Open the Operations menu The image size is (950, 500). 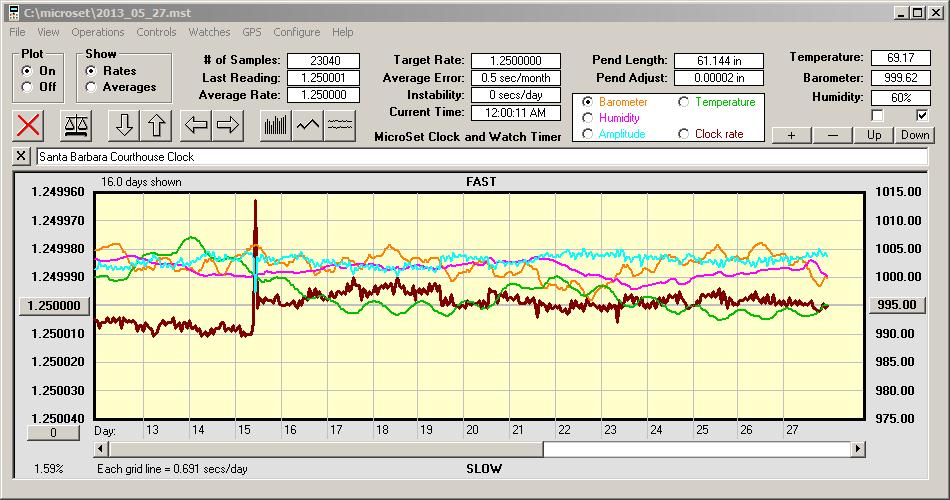98,32
